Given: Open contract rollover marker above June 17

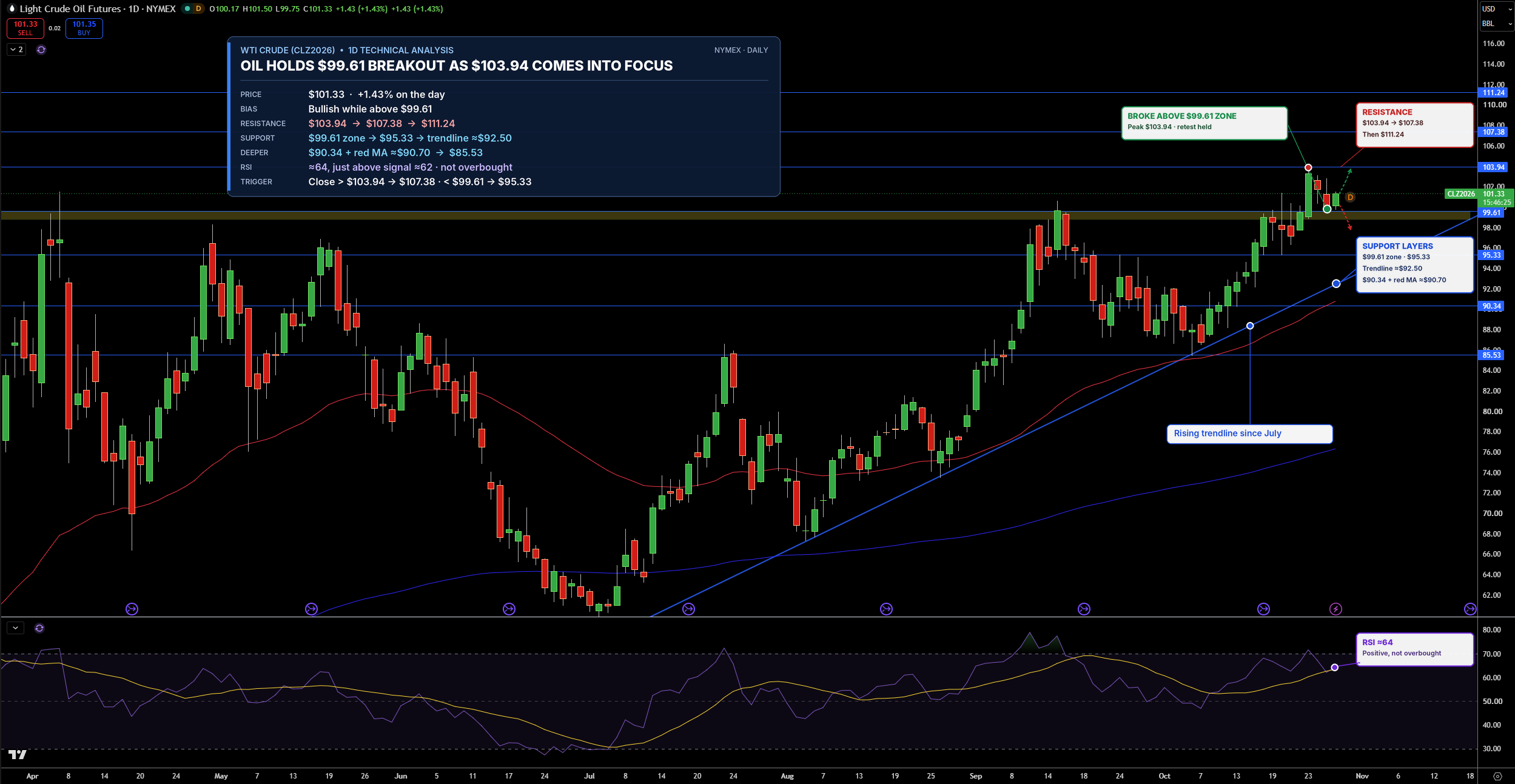Looking at the screenshot, I should [509, 609].
